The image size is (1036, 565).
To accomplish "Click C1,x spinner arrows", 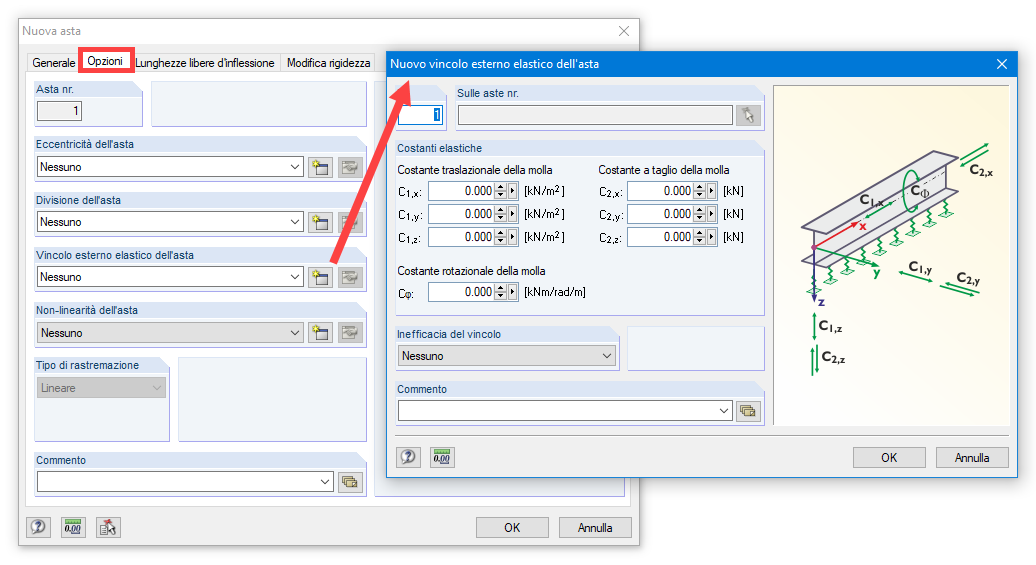I will 500,191.
